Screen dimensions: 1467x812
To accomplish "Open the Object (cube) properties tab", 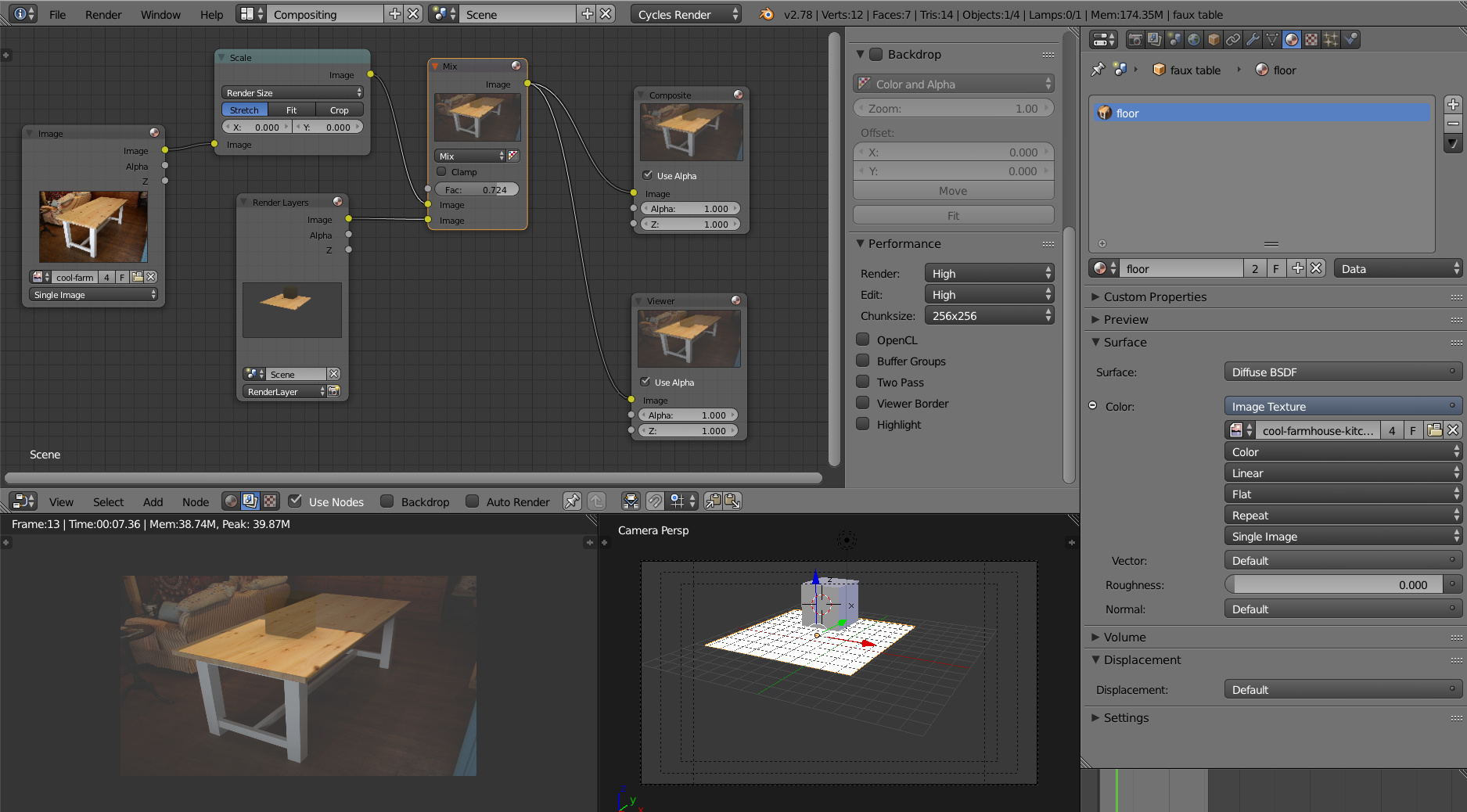I will 1214,39.
